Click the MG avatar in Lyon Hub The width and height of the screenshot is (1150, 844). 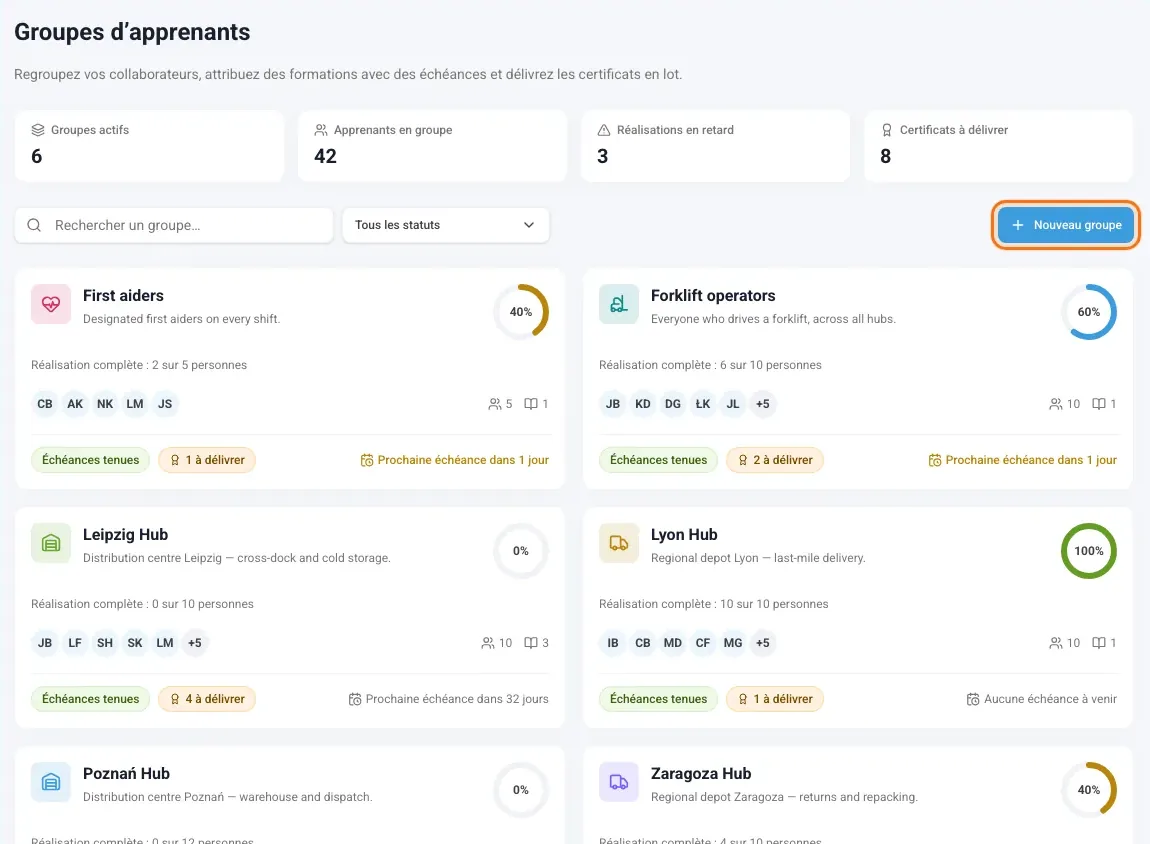click(733, 643)
